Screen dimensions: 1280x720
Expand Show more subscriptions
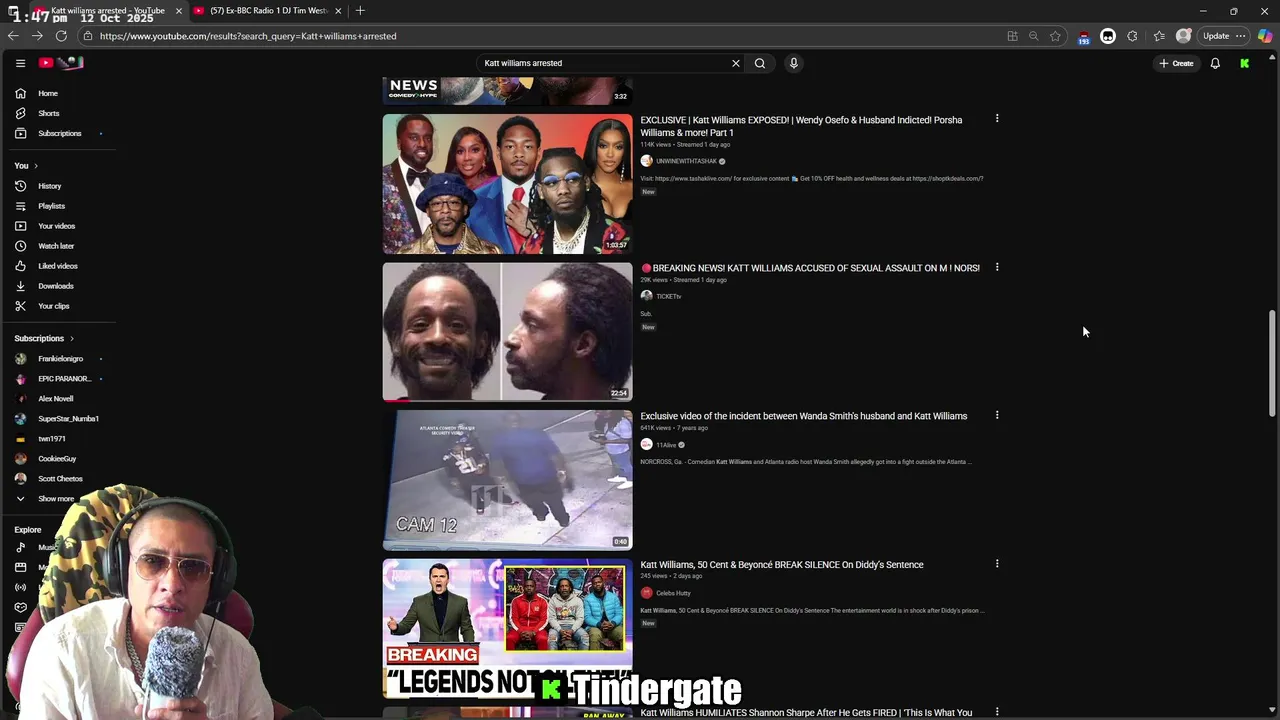[45, 499]
